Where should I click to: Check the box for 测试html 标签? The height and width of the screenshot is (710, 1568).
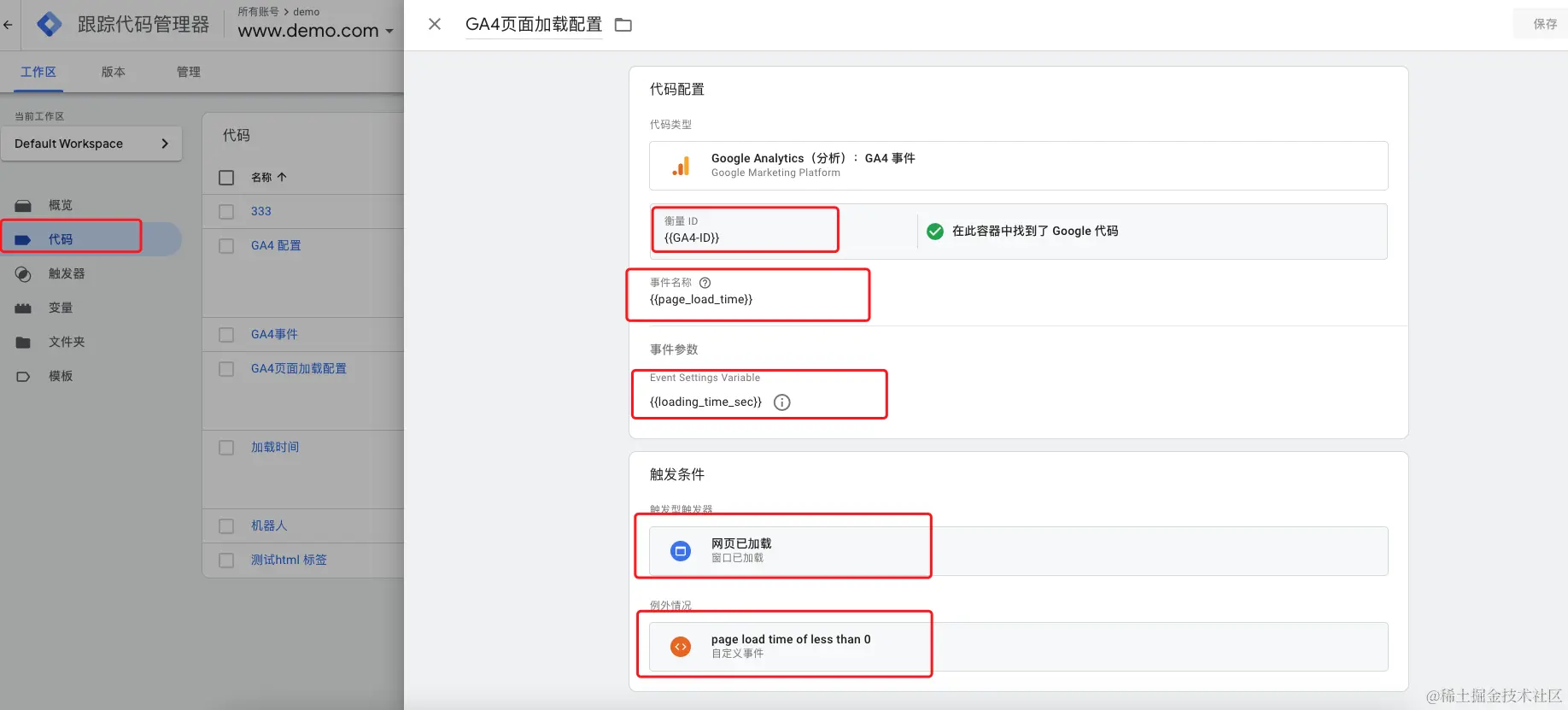[x=226, y=560]
